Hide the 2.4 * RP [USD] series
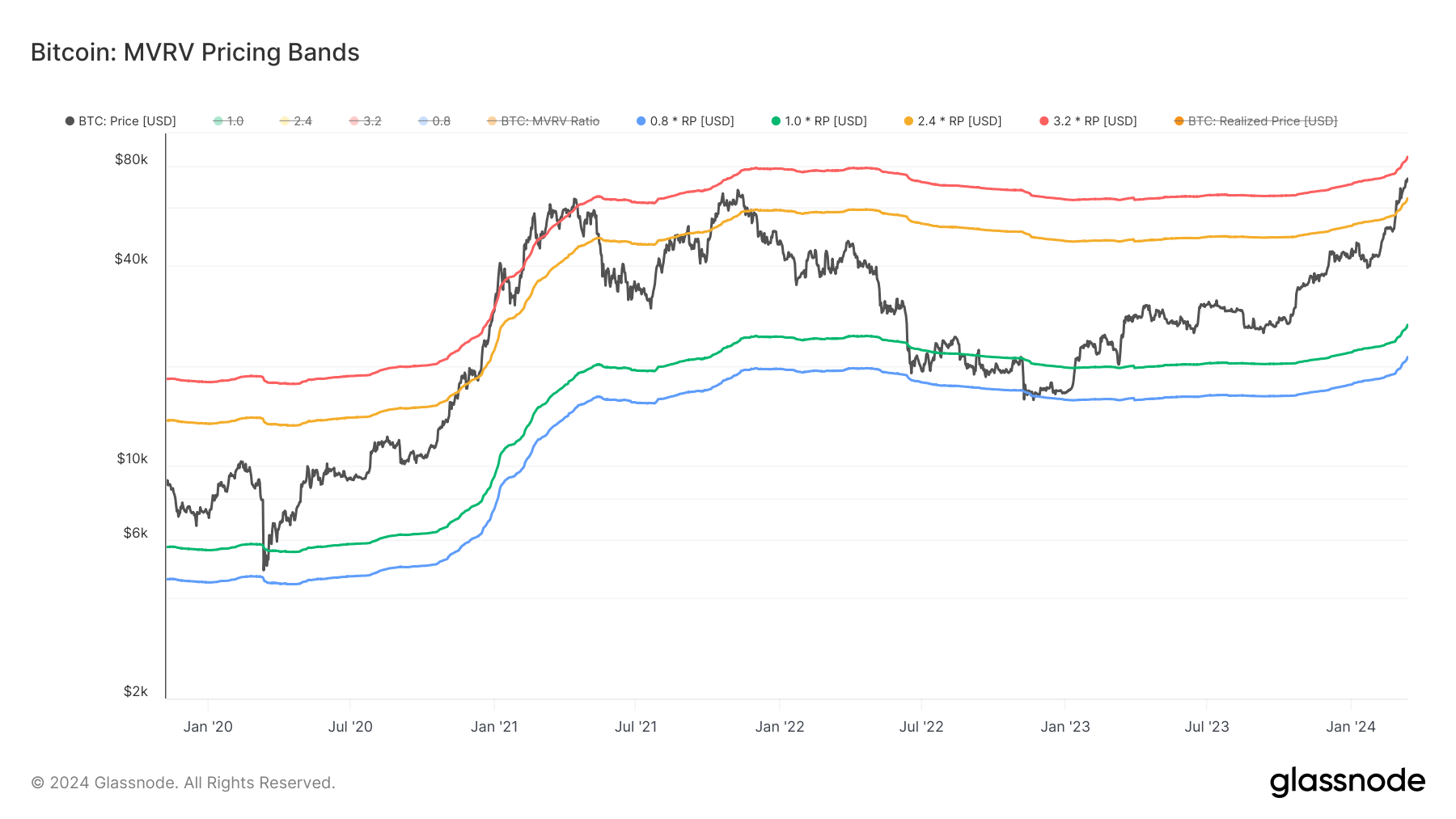The image size is (1456, 819). pos(953,121)
